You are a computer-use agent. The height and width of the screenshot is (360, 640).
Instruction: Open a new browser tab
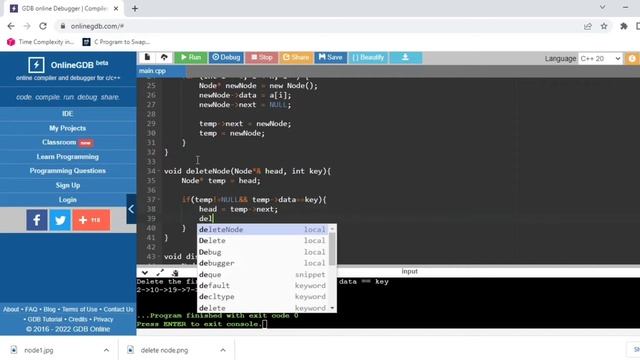point(135,9)
